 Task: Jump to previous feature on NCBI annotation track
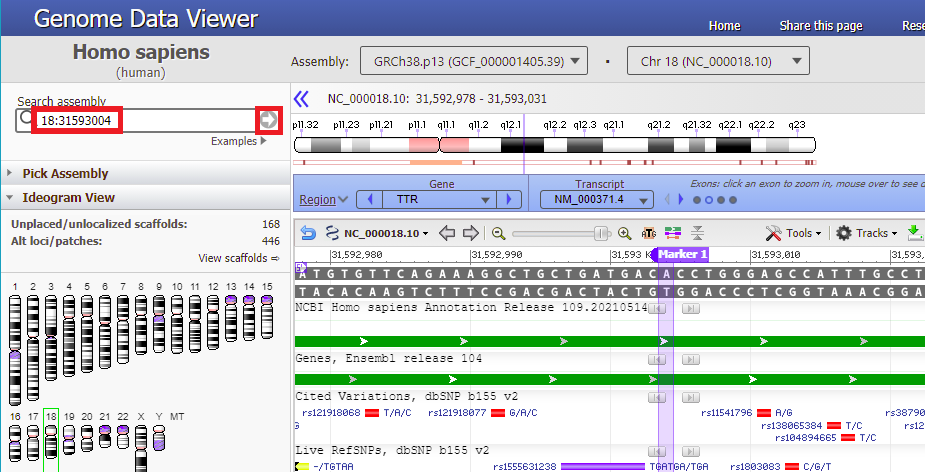pyautogui.click(x=657, y=309)
